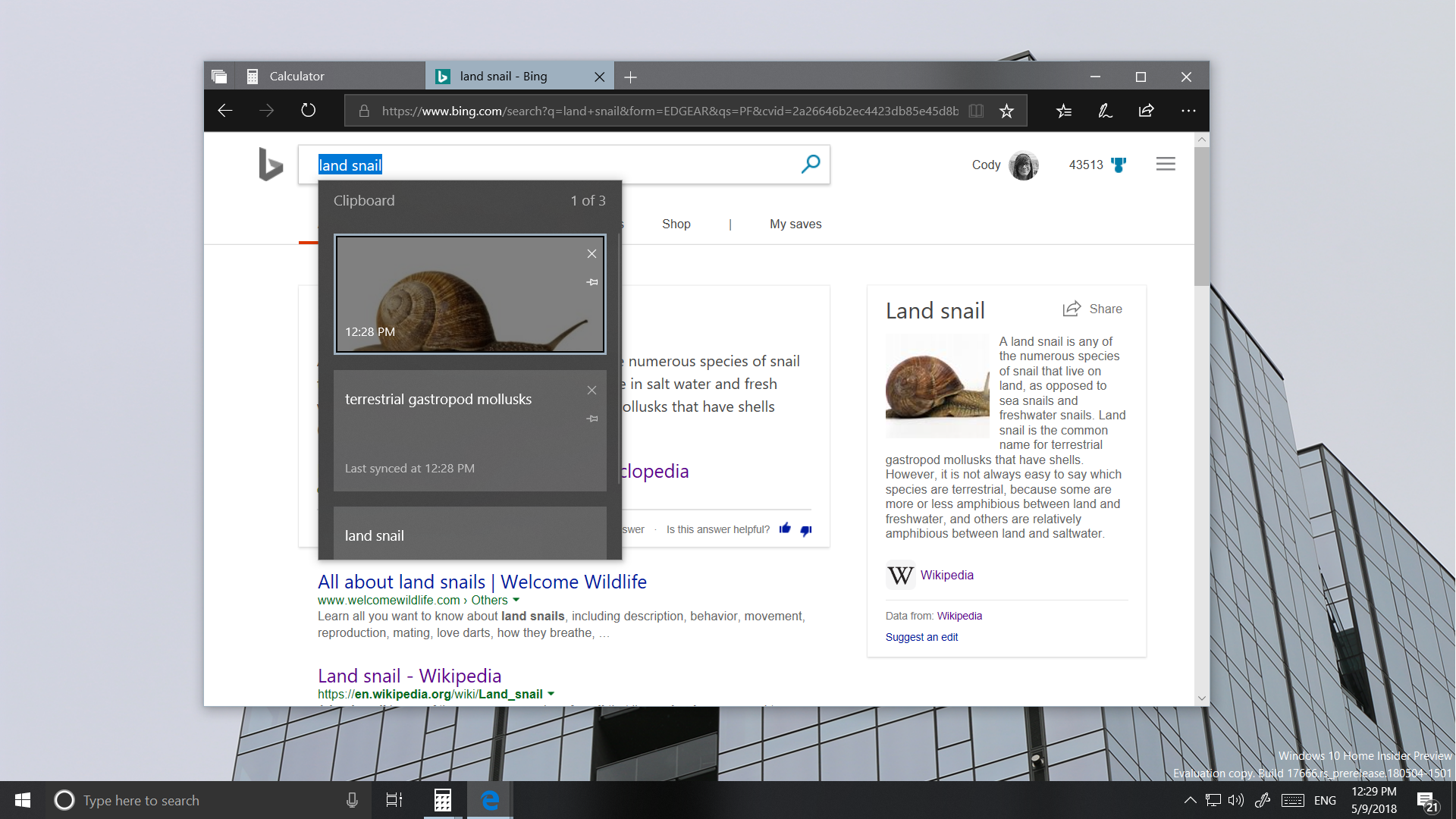Click Suggest an edit link
The height and width of the screenshot is (819, 1456).
[921, 637]
